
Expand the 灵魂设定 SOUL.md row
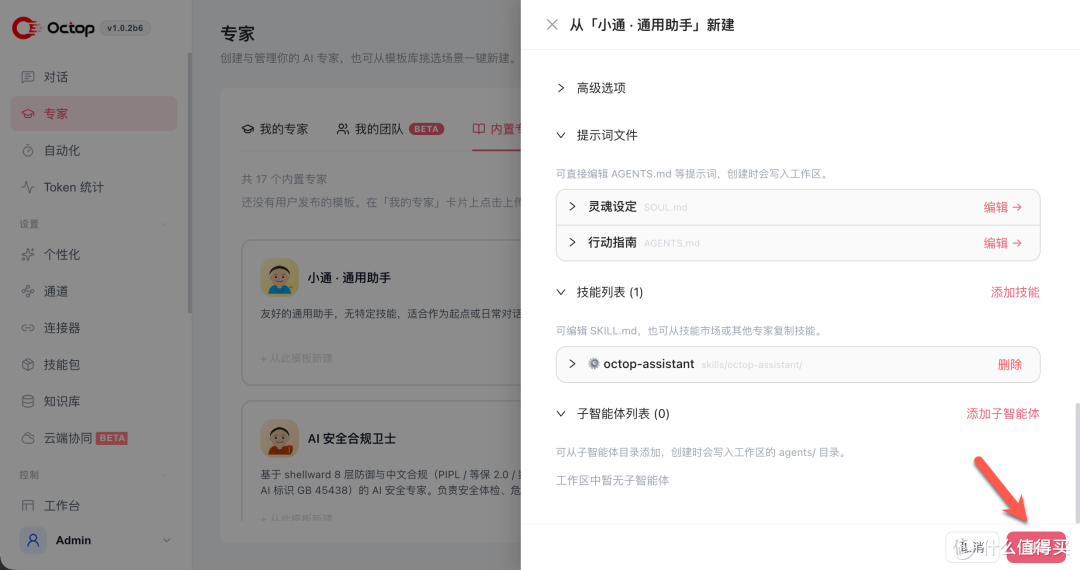[572, 207]
